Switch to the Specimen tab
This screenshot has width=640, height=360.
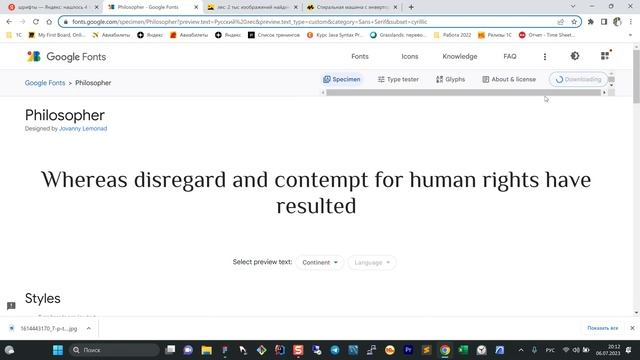(342, 79)
